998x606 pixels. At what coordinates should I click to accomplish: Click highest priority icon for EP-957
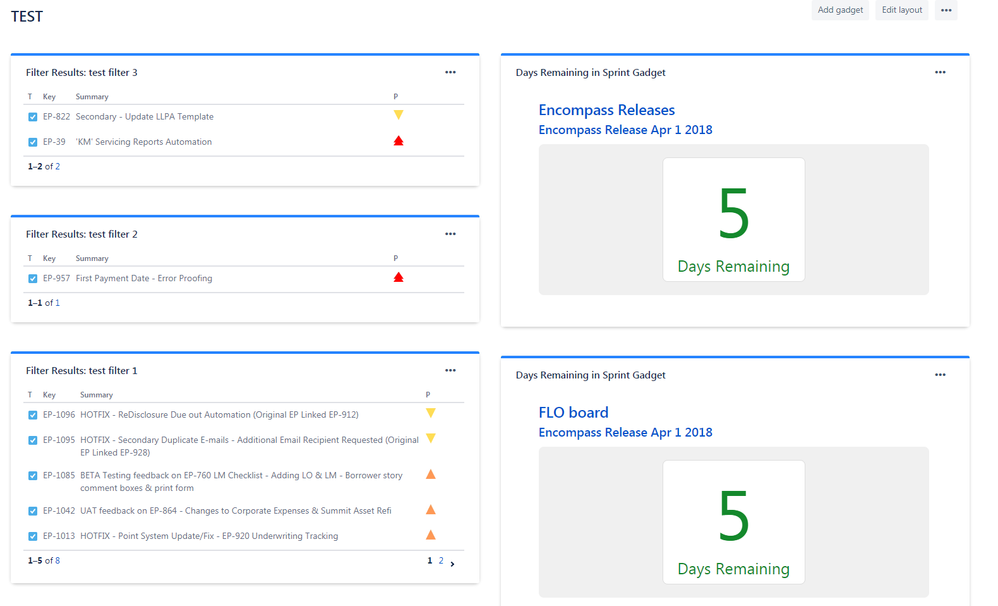[x=398, y=278]
